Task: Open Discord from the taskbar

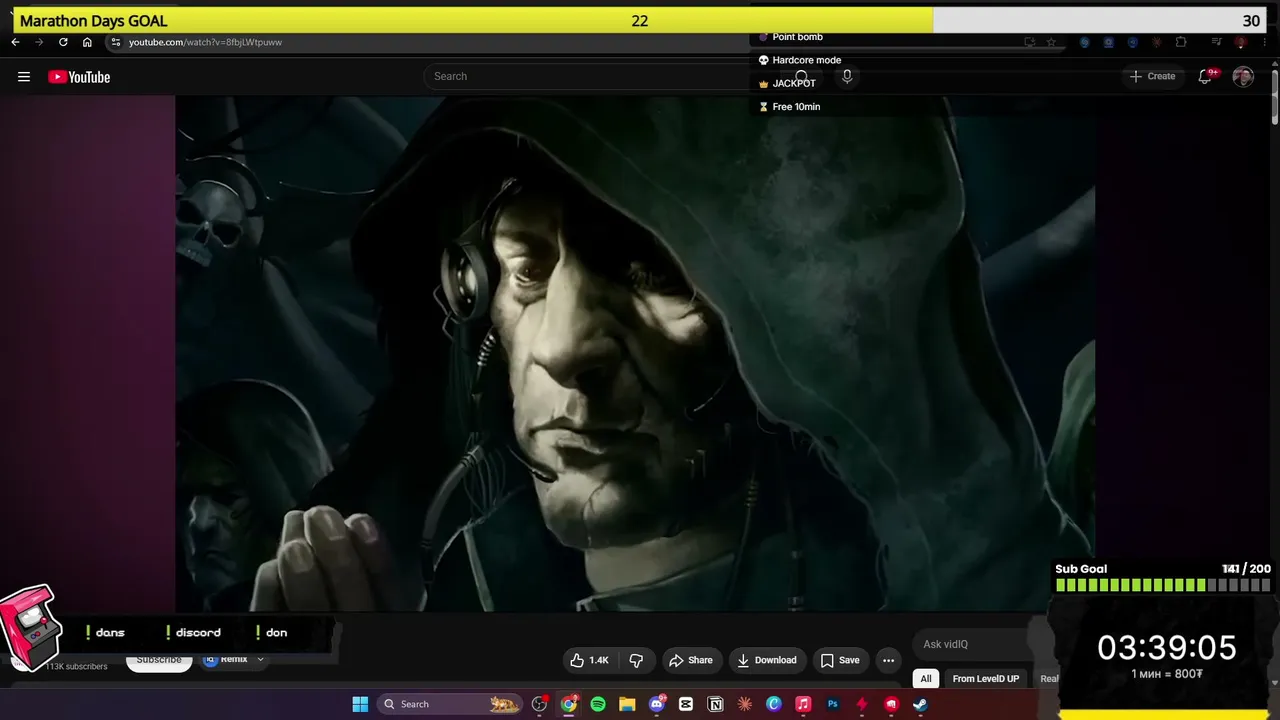Action: click(657, 704)
